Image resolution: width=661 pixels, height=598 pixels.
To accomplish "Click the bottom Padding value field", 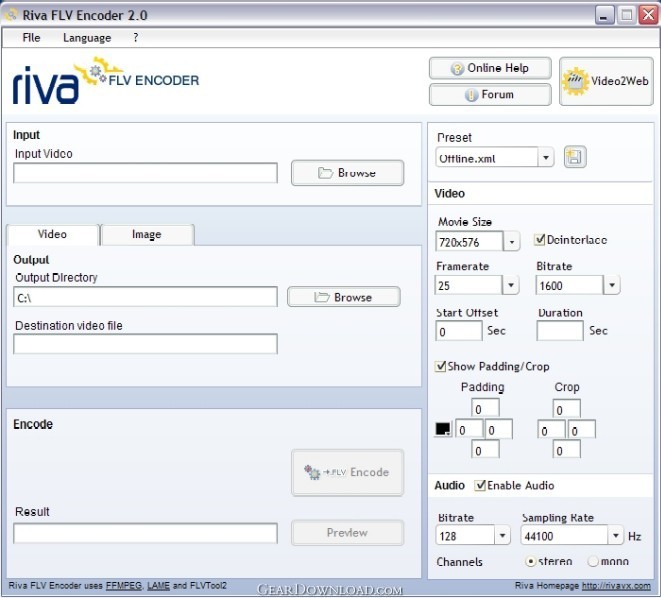I will coord(485,449).
